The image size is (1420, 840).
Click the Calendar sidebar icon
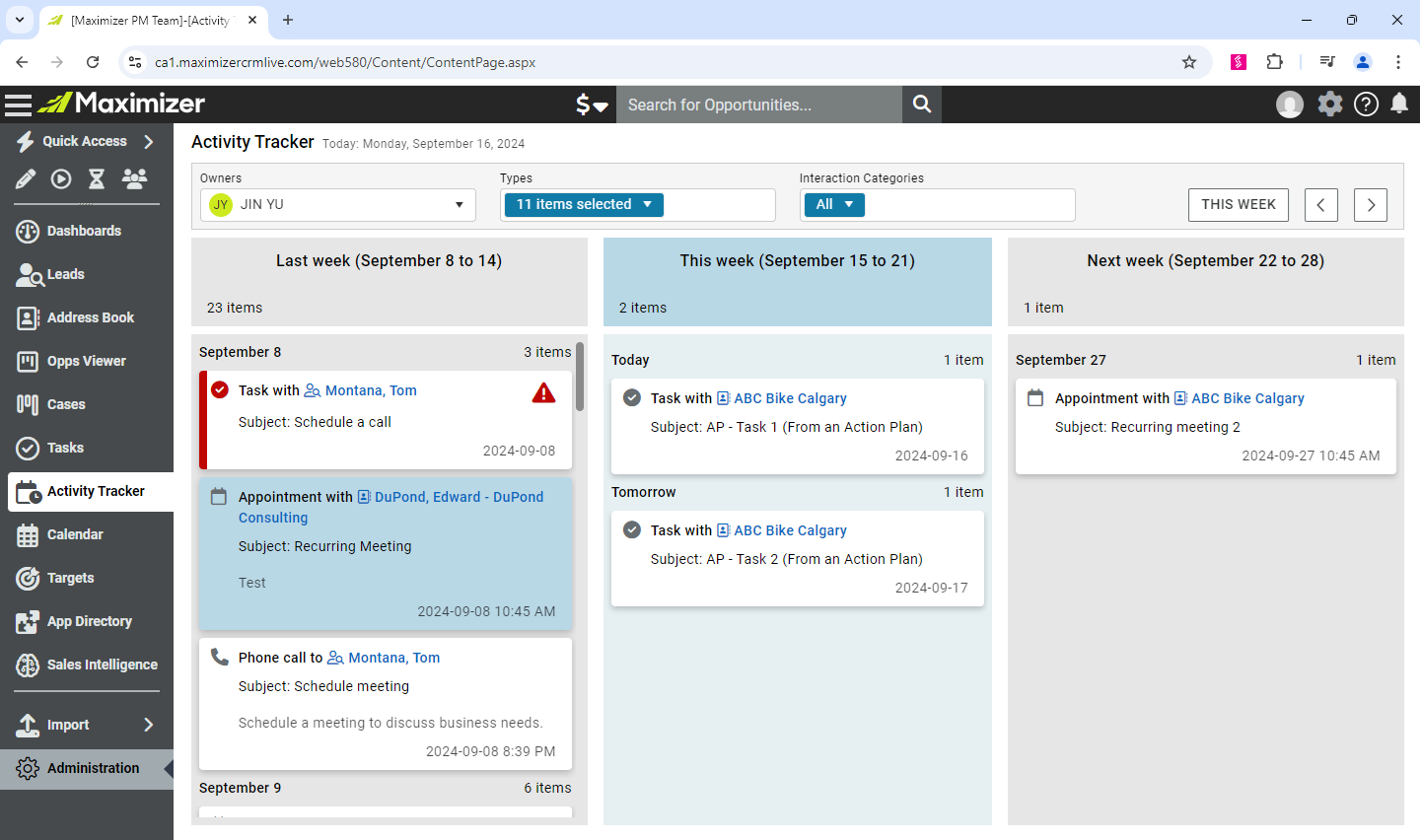[28, 534]
